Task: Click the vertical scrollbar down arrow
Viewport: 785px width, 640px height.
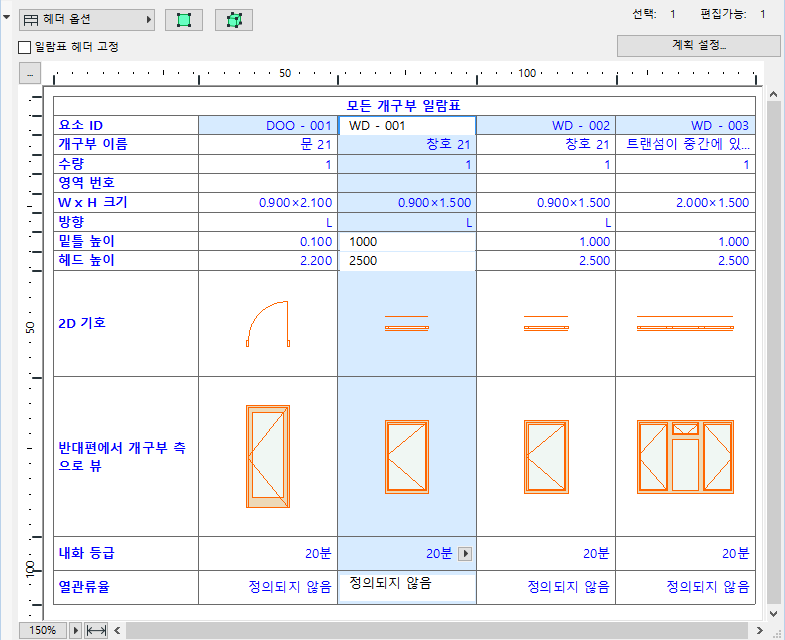Action: (773, 613)
